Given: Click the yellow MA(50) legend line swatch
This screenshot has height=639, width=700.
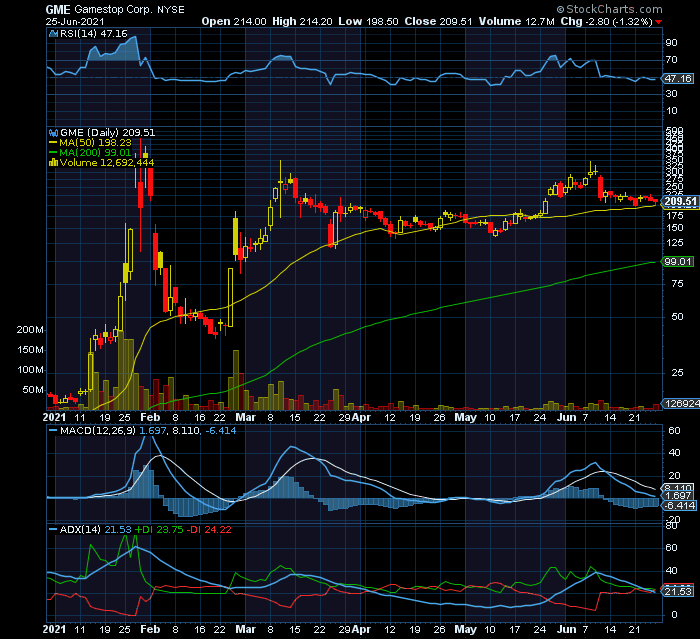Looking at the screenshot, I should pyautogui.click(x=53, y=143).
